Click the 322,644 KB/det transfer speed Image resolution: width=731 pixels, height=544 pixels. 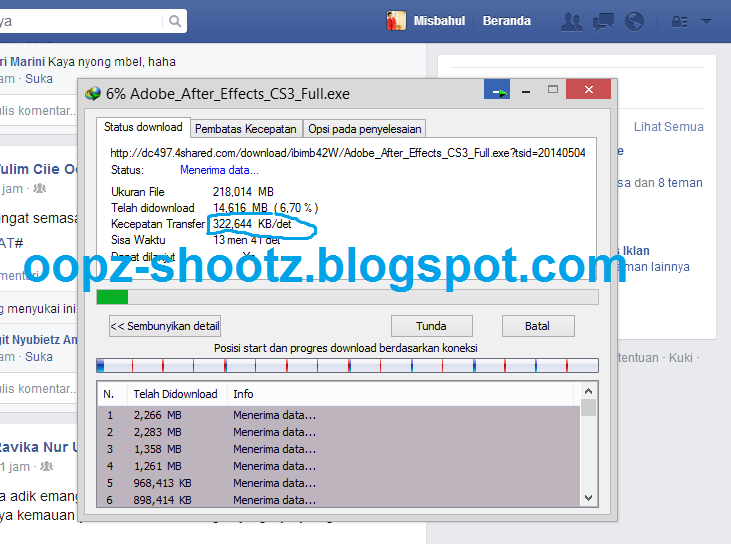tap(252, 224)
